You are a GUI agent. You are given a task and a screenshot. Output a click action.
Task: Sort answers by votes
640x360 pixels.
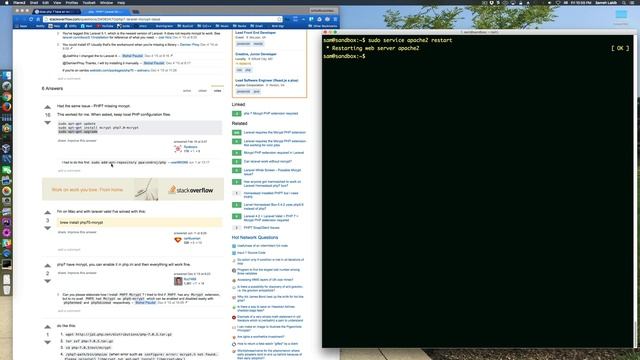click(x=218, y=91)
